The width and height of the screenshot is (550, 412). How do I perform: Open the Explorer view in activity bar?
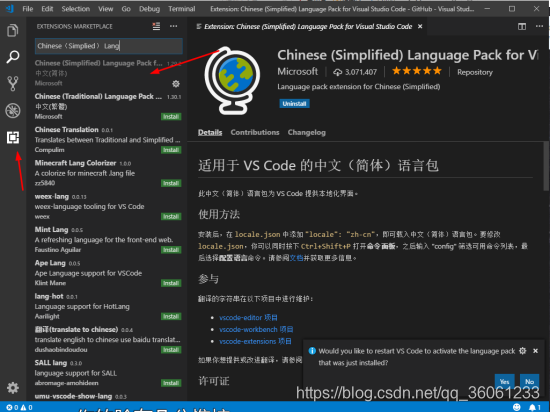pos(13,31)
